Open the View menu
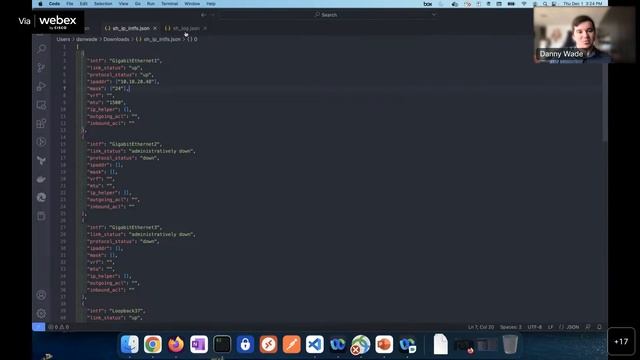Viewport: 640px width, 360px height. tap(123, 4)
